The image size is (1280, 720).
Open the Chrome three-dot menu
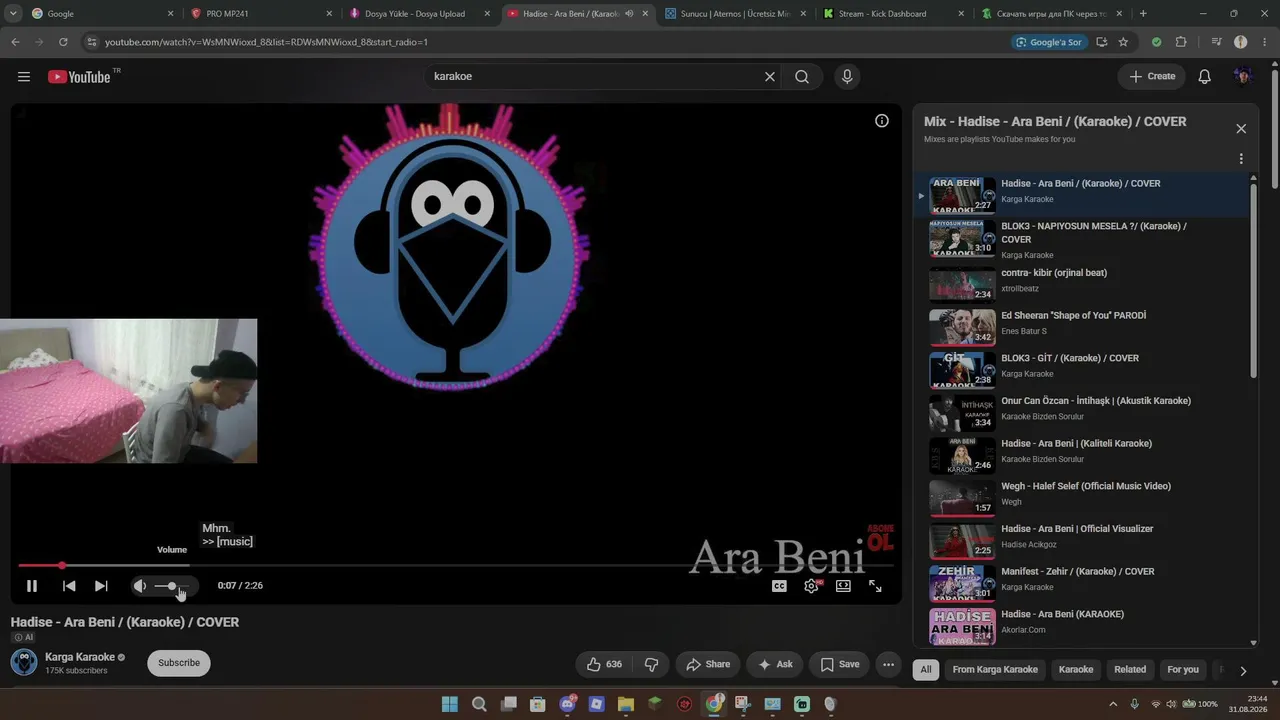(x=1265, y=42)
